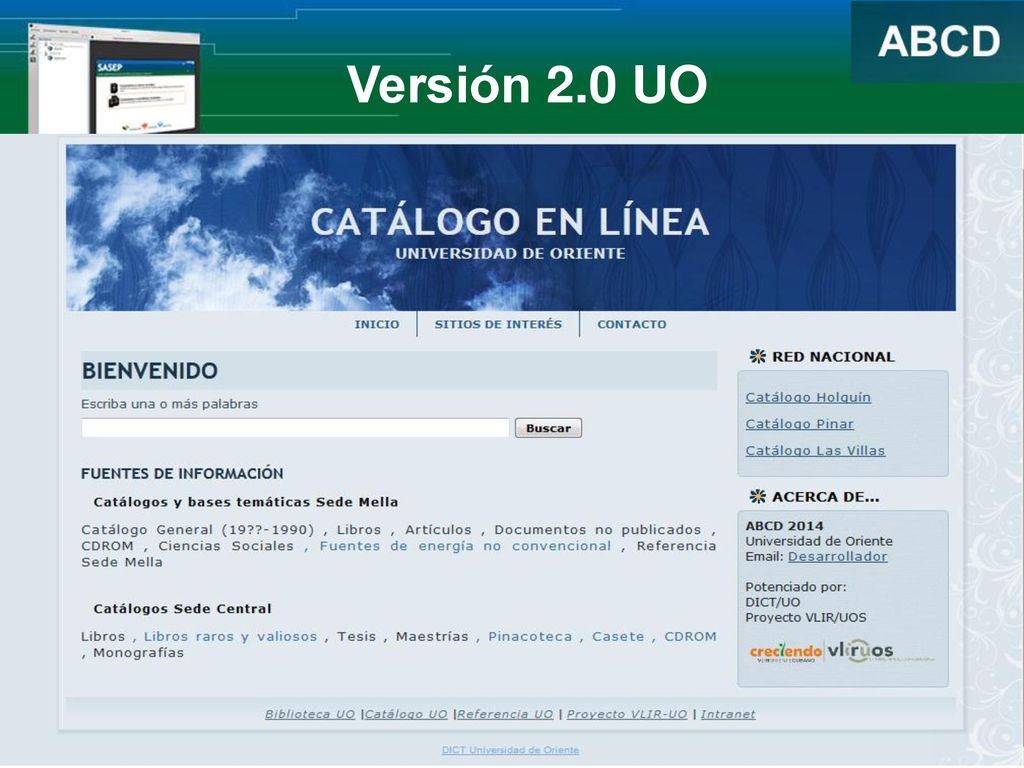Image resolution: width=1024 pixels, height=768 pixels.
Task: Open Ciencias Sociales database
Action: click(226, 546)
